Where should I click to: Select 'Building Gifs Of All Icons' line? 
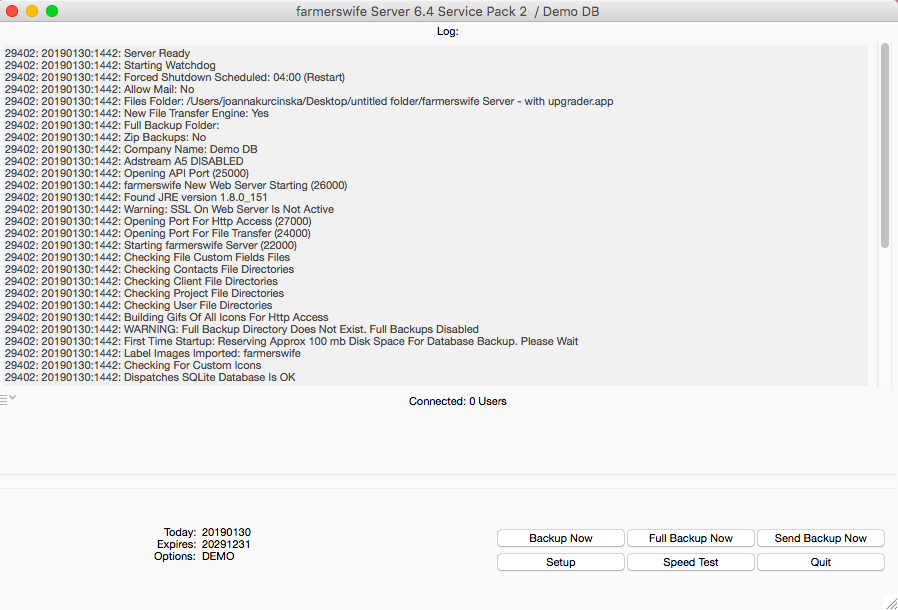(166, 318)
